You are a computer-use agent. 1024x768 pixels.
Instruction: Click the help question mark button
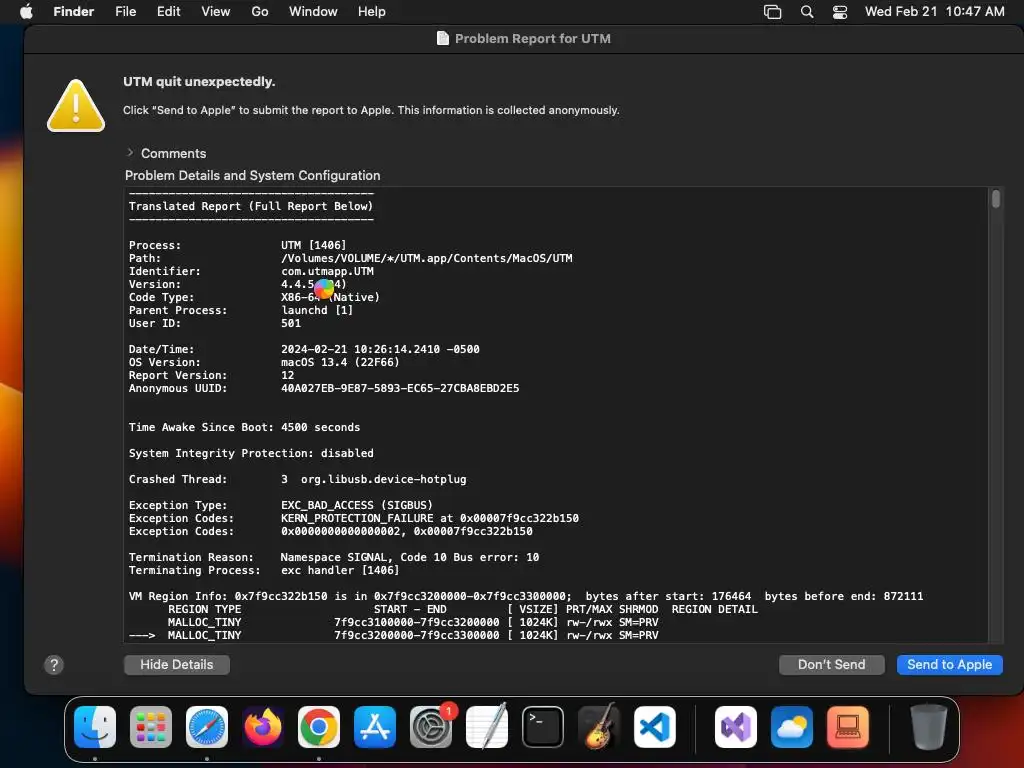54,665
